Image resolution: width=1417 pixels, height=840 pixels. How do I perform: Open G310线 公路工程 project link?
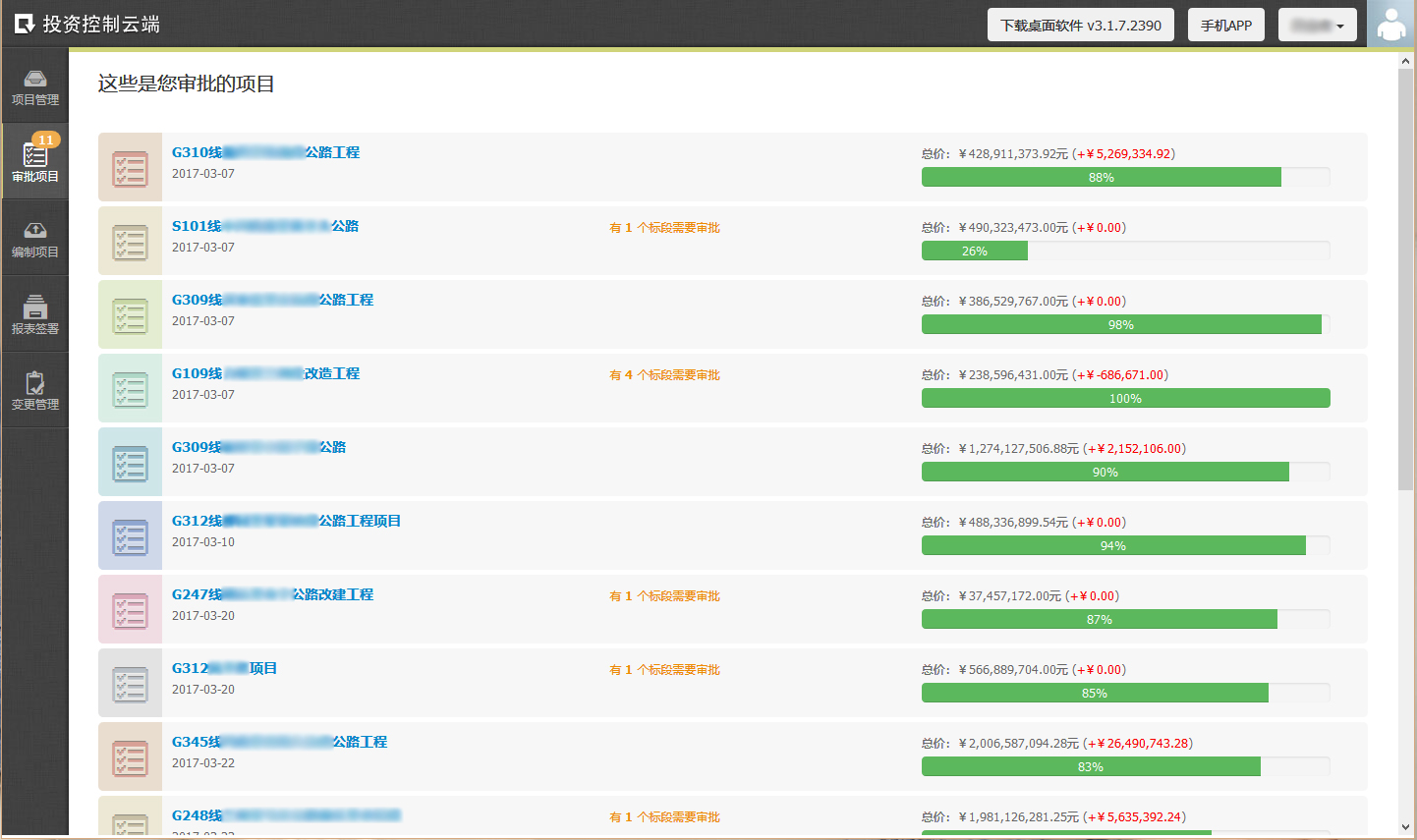pyautogui.click(x=265, y=152)
